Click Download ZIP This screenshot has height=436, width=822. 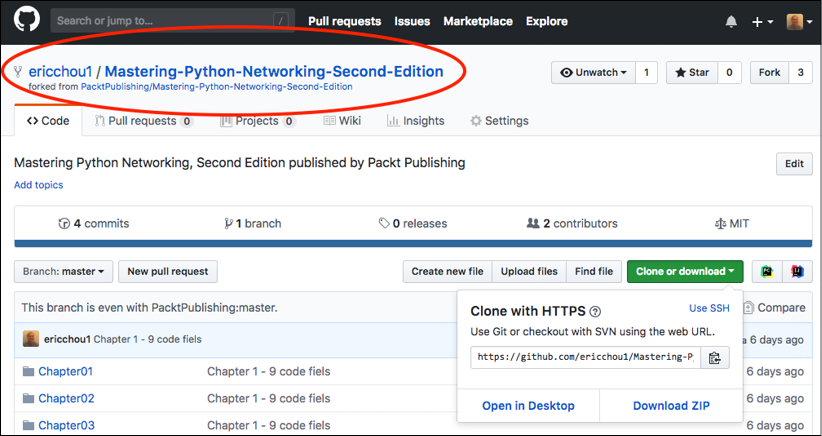[x=671, y=406]
